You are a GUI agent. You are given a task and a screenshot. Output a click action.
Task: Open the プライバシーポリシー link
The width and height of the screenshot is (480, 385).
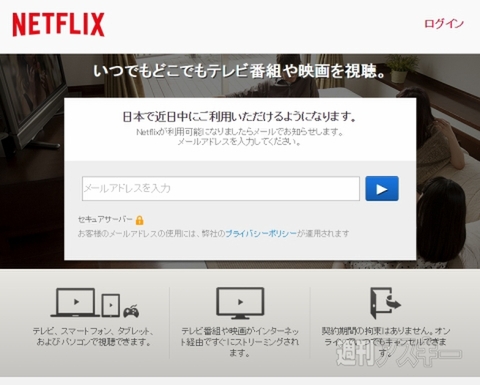tap(261, 234)
